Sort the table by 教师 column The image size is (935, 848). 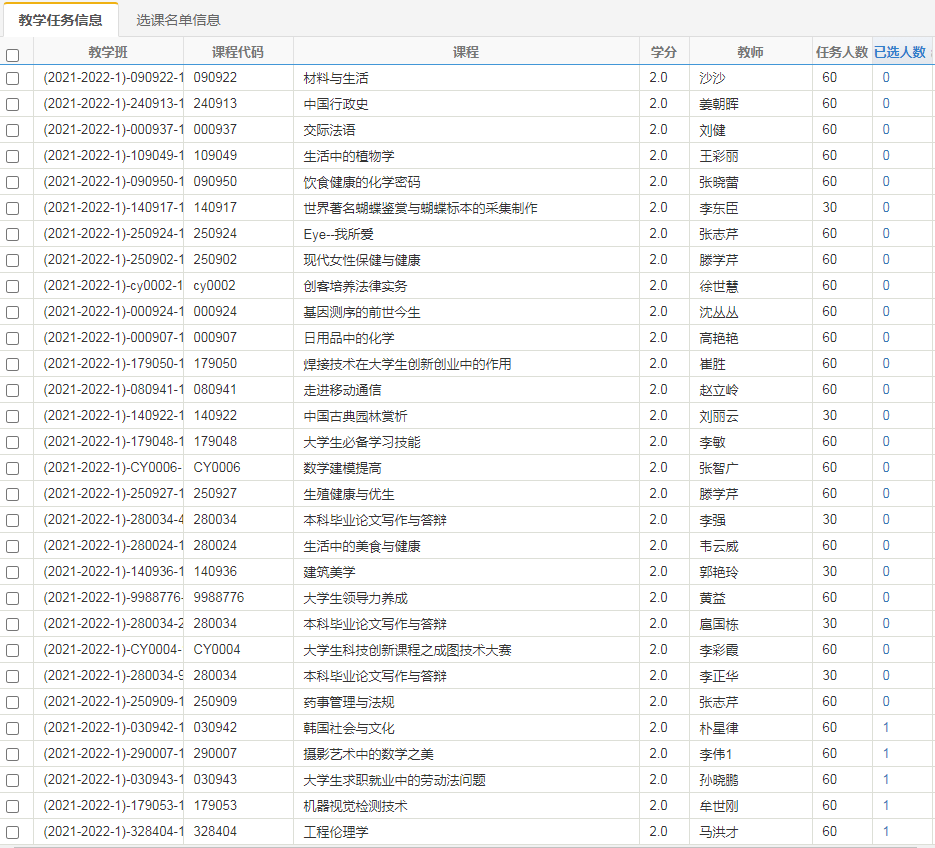pos(750,52)
